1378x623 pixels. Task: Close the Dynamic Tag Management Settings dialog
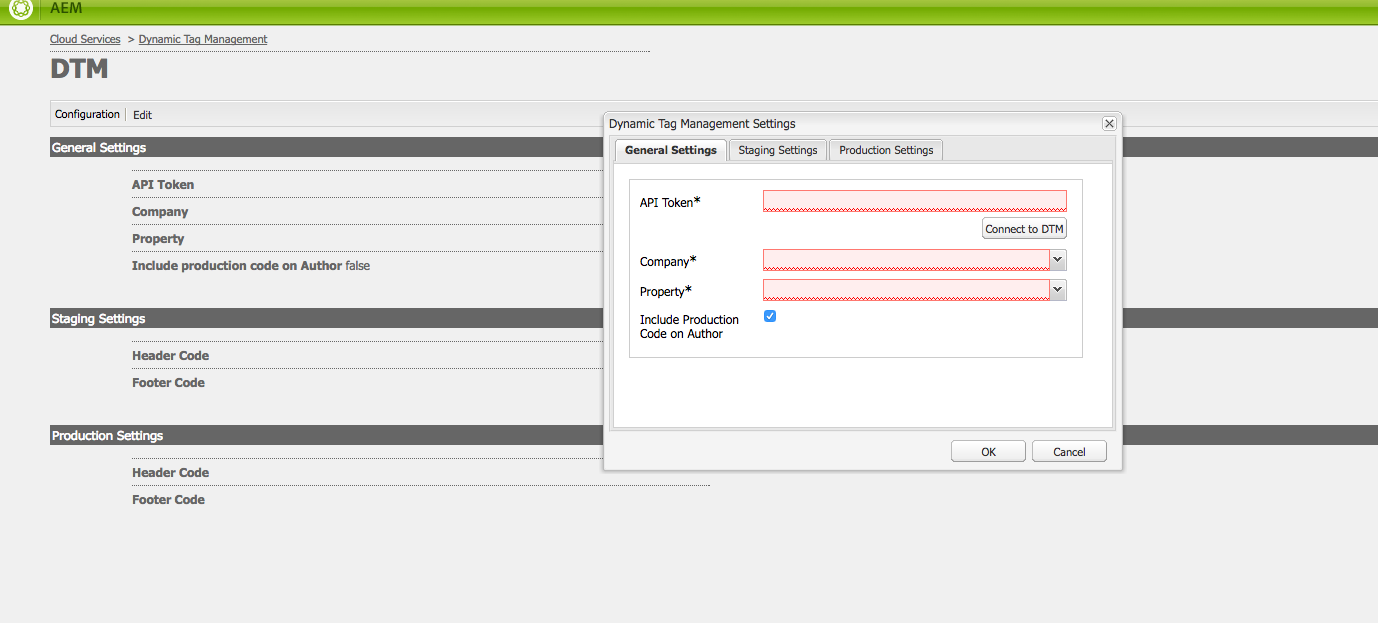[x=1109, y=123]
